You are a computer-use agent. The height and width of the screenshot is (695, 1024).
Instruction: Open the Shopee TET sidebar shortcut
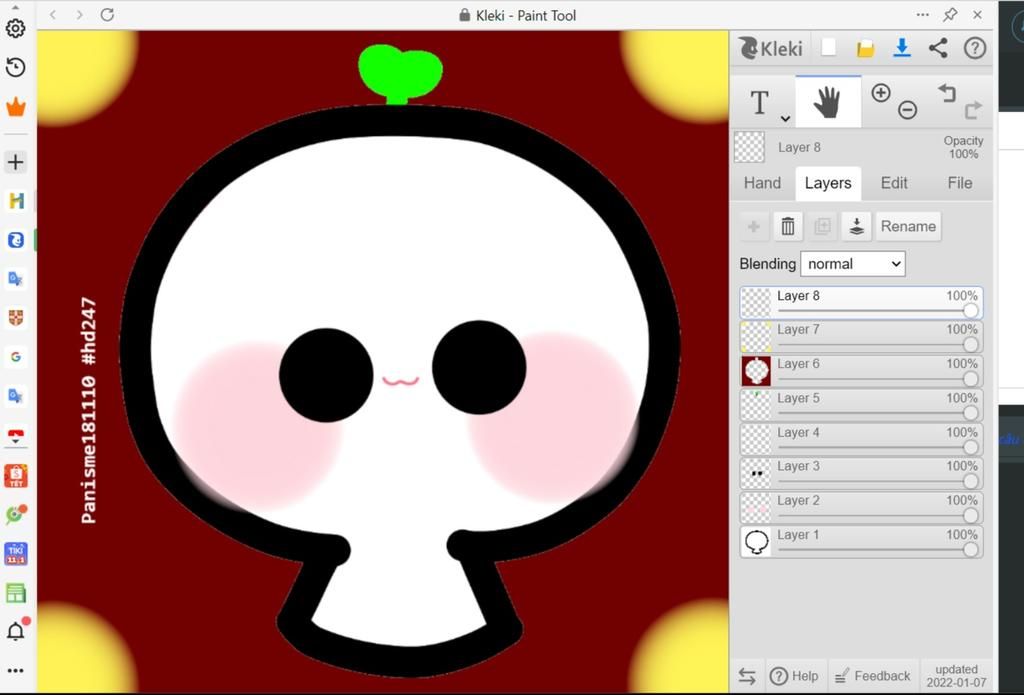16,476
